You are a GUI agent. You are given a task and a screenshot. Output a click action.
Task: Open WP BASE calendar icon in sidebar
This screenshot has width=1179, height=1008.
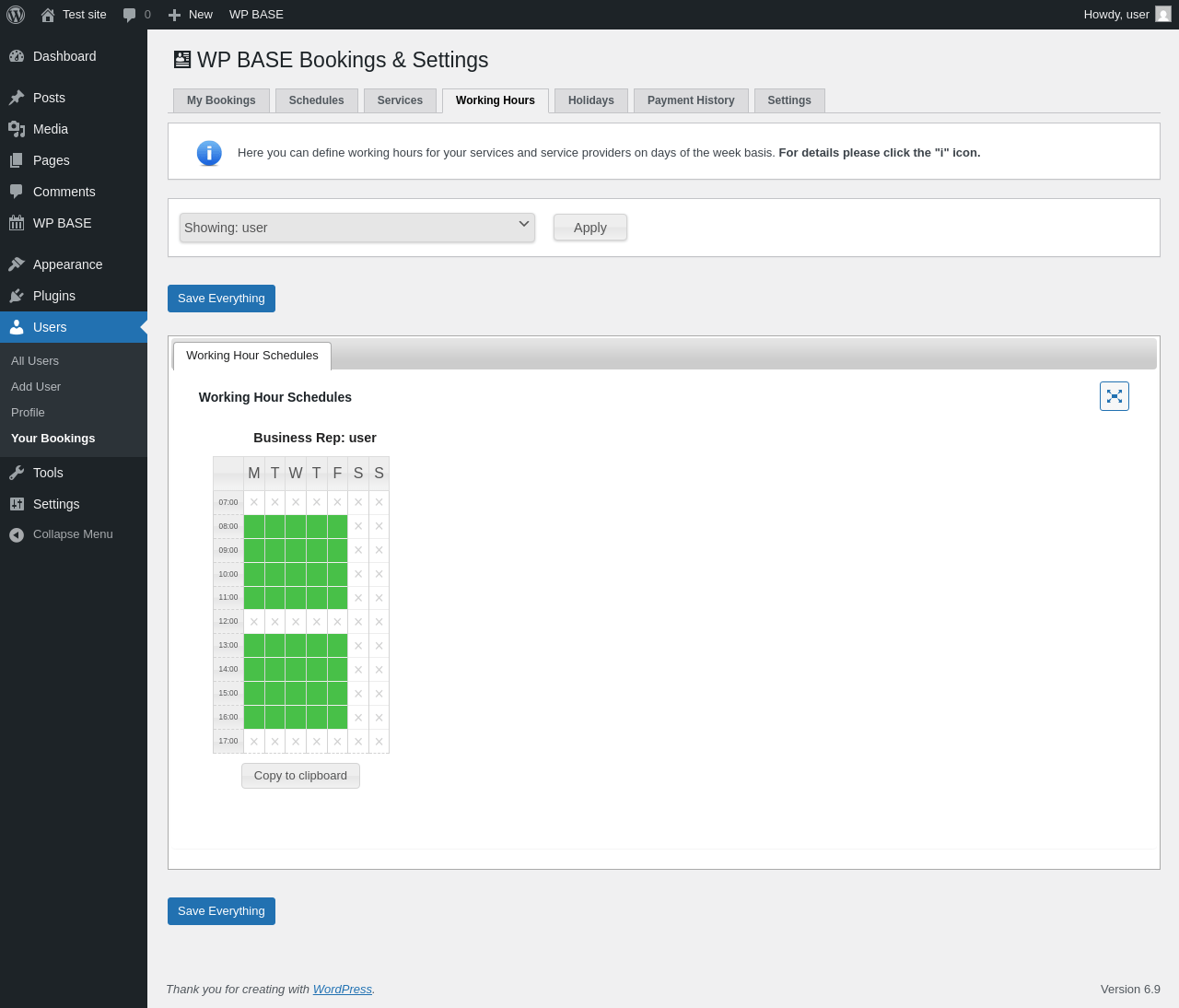[17, 223]
